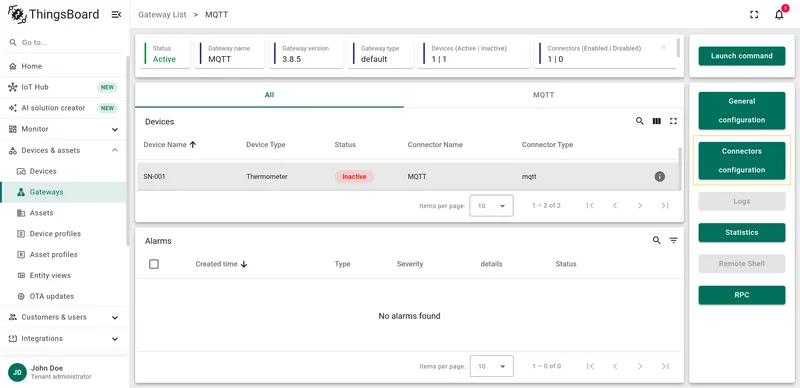Sort alarms by Created time arrow
The width and height of the screenshot is (800, 388).
click(244, 264)
